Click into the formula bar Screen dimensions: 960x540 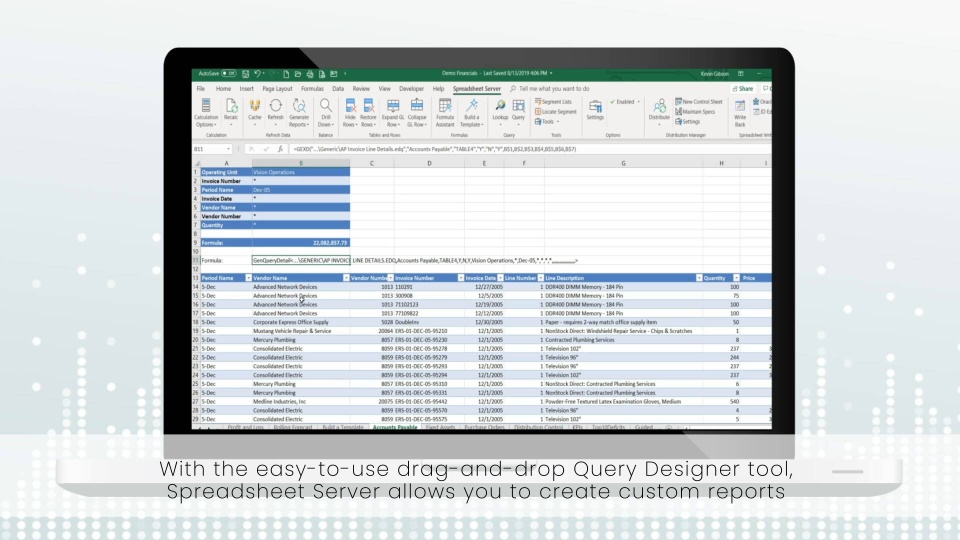click(x=530, y=149)
